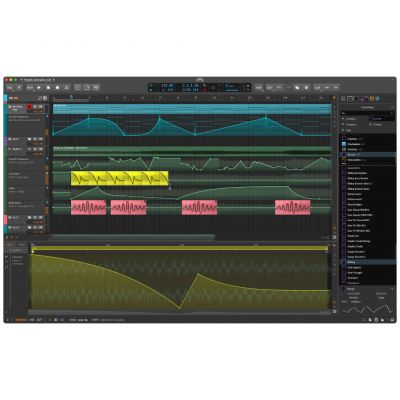The width and height of the screenshot is (400, 400).
Task: Click the hand-shaped icon in the top-right toolbar
Action: (x=297, y=87)
